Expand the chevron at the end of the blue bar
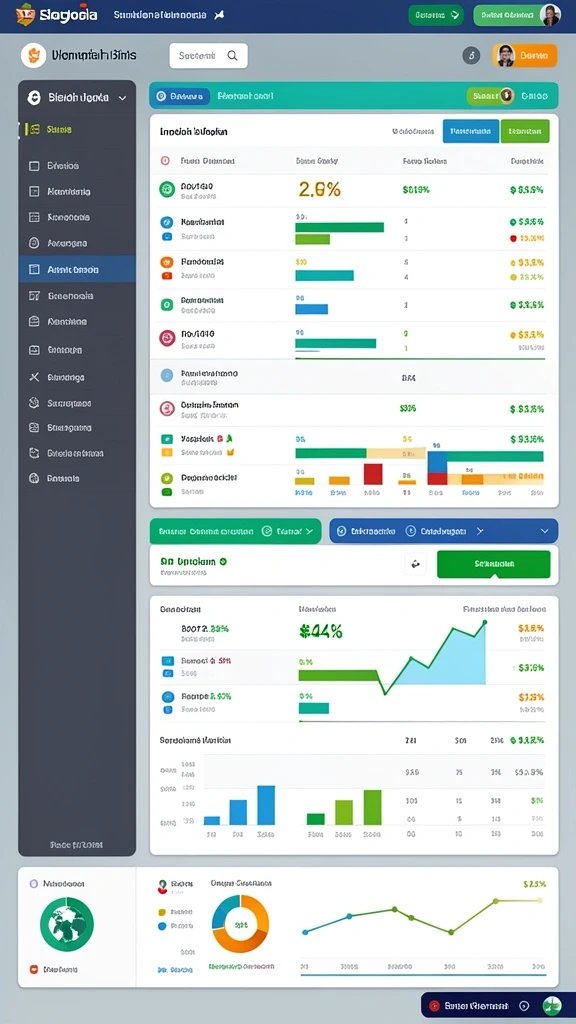The height and width of the screenshot is (1024, 576). click(545, 532)
